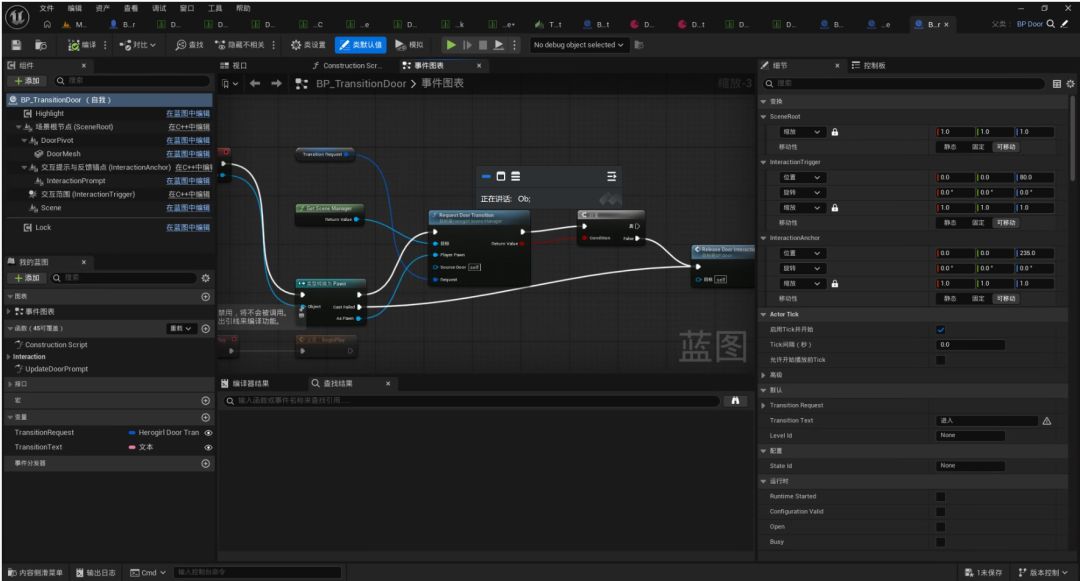The height and width of the screenshot is (581, 1080).
Task: Open the 查找 find tool in the toolbar
Action: tap(189, 45)
